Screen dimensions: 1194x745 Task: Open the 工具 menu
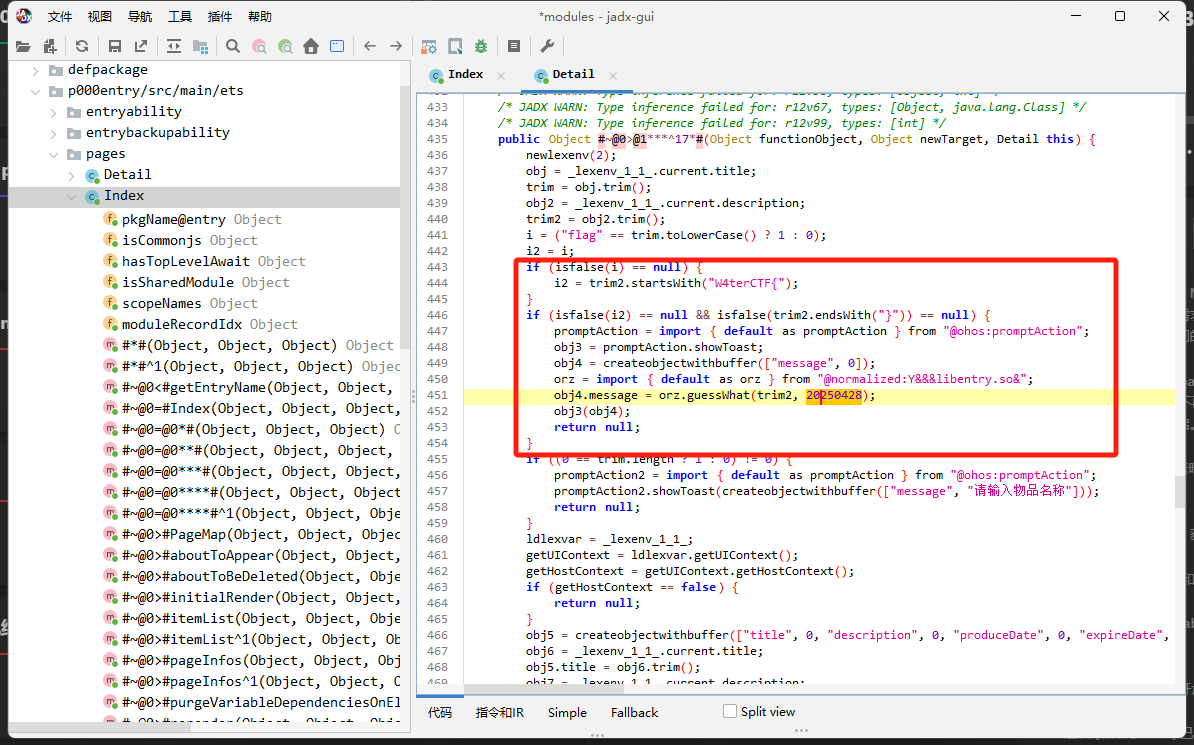180,17
